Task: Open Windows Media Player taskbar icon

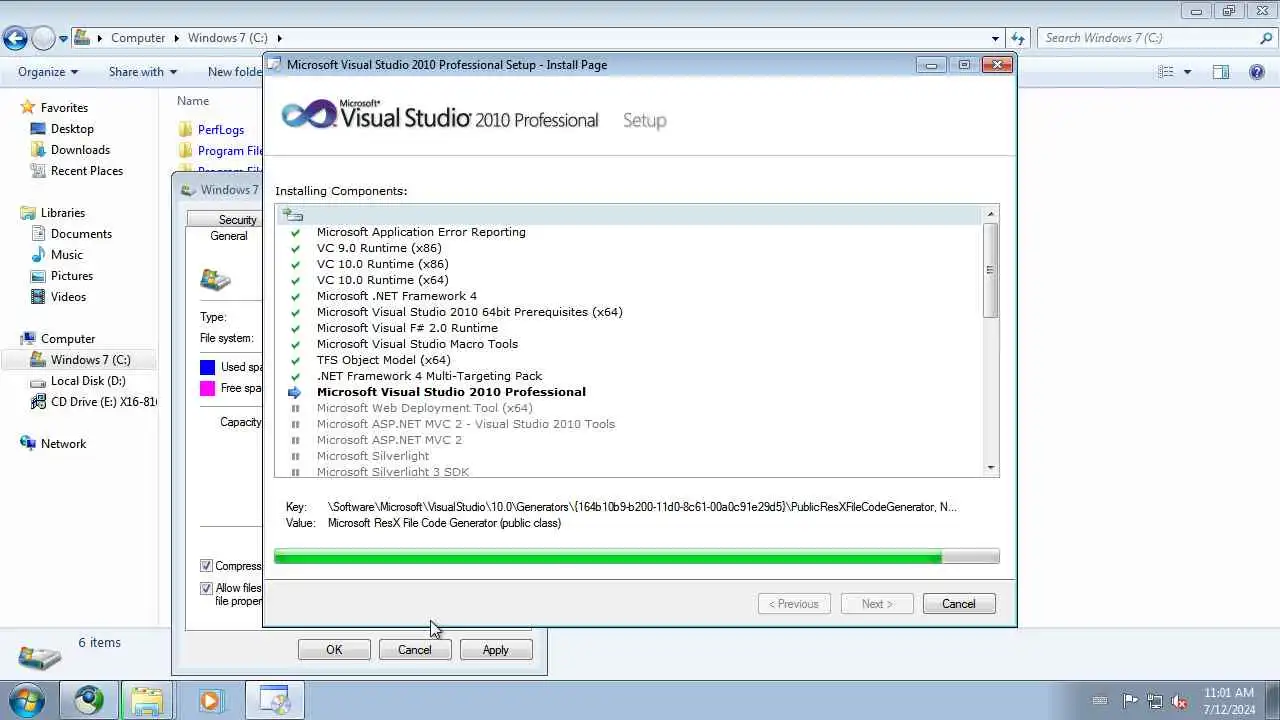Action: click(210, 700)
